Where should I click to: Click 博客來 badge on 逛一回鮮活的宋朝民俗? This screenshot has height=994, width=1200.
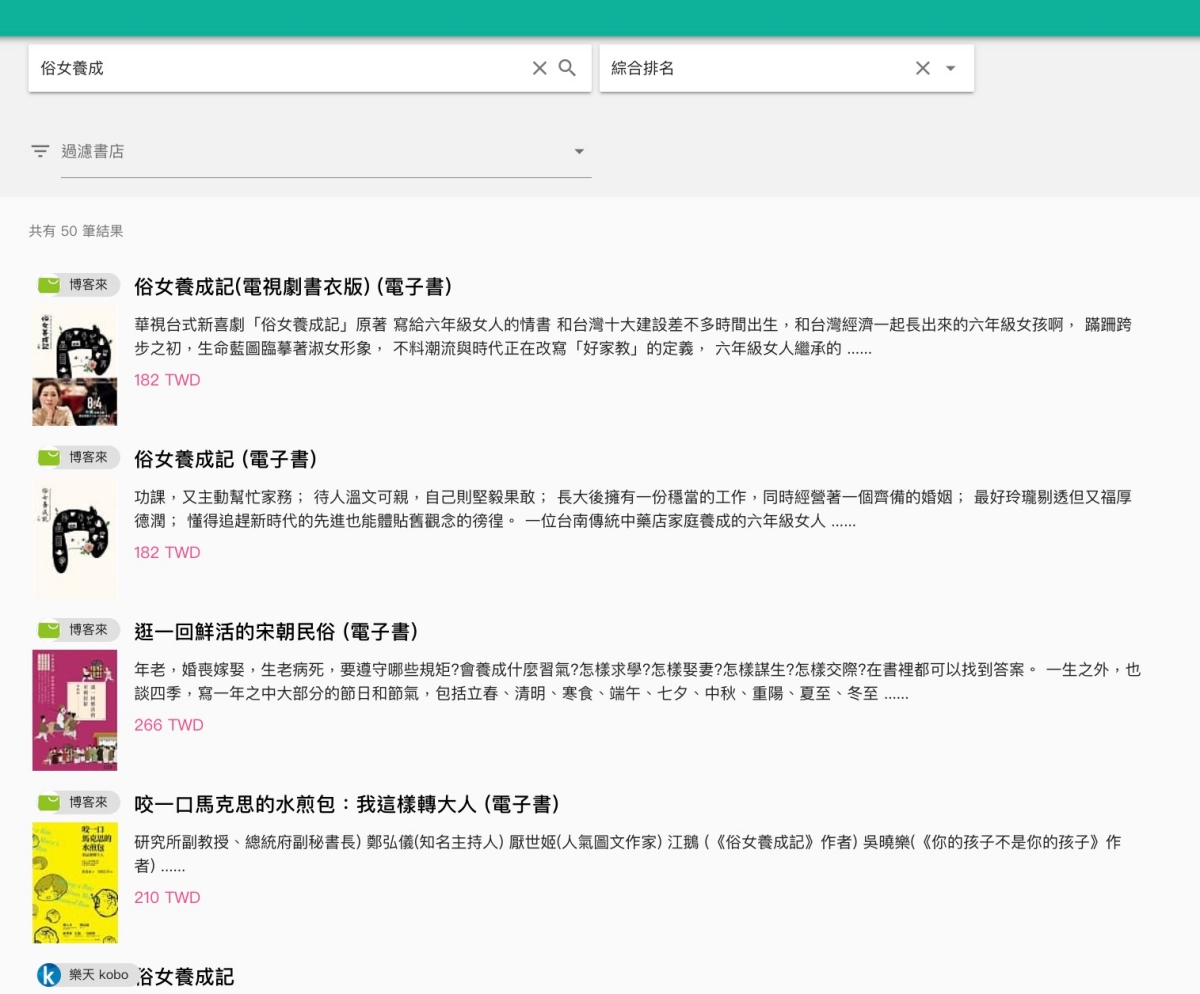coord(78,630)
